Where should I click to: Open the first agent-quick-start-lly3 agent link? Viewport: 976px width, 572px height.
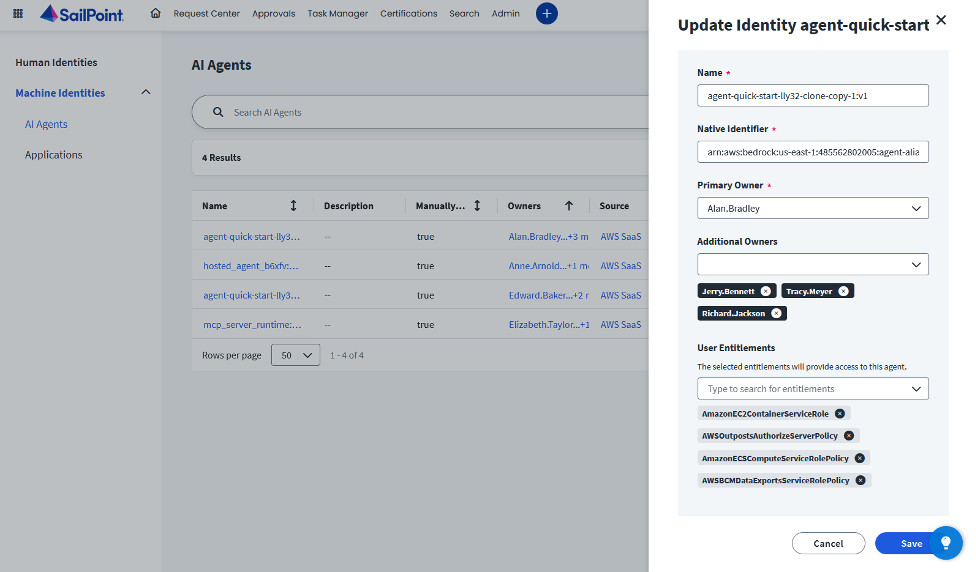(251, 237)
